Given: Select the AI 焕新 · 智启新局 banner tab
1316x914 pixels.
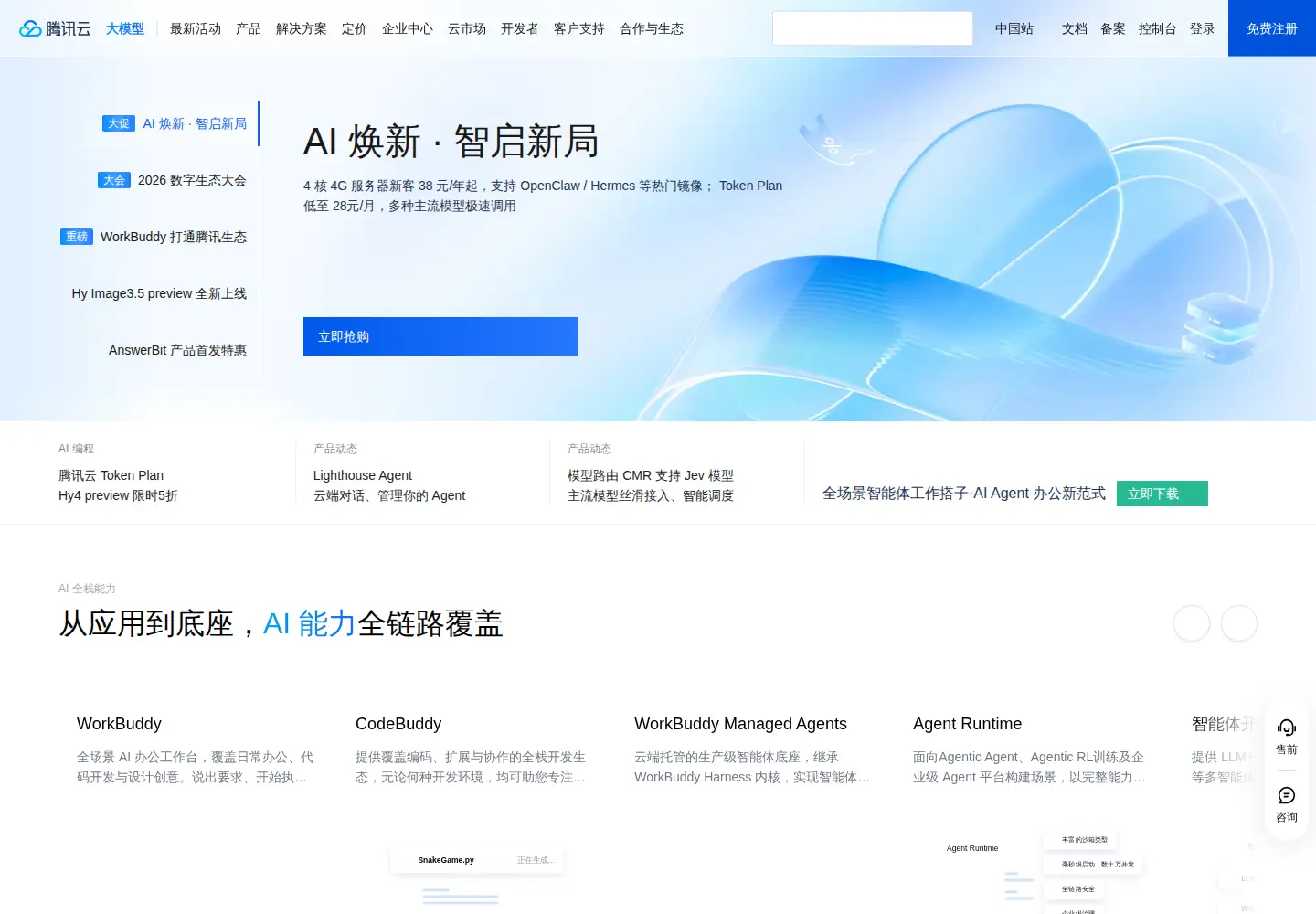Looking at the screenshot, I should (x=175, y=123).
